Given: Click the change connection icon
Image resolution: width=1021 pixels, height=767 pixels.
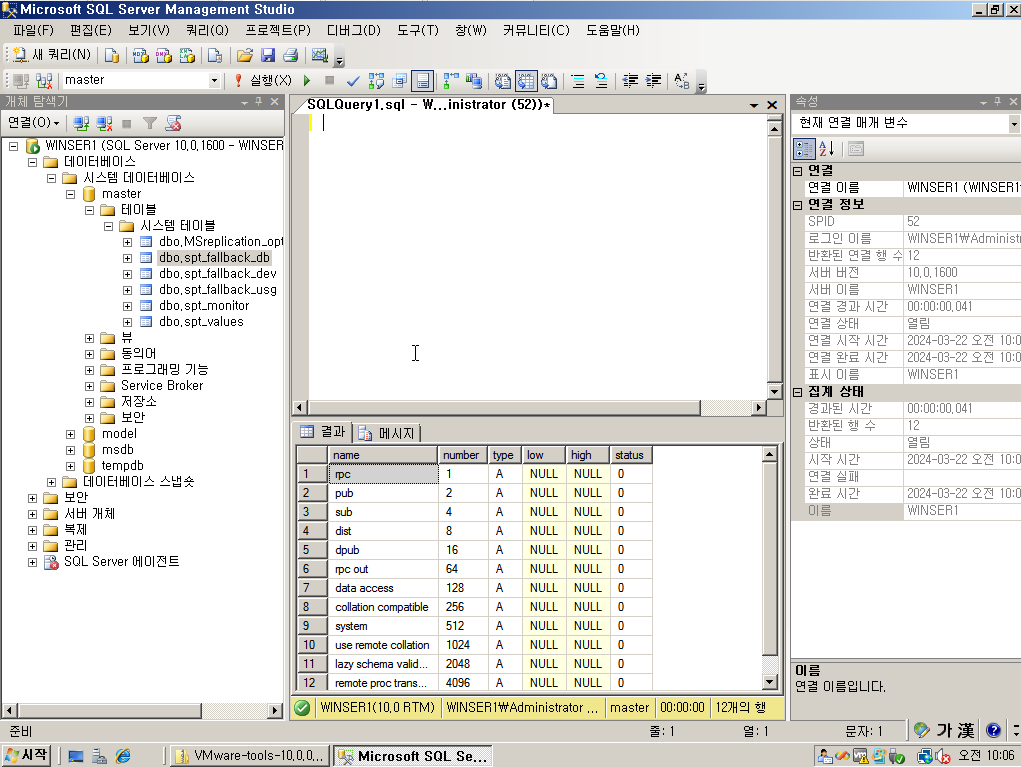Looking at the screenshot, I should tap(44, 80).
